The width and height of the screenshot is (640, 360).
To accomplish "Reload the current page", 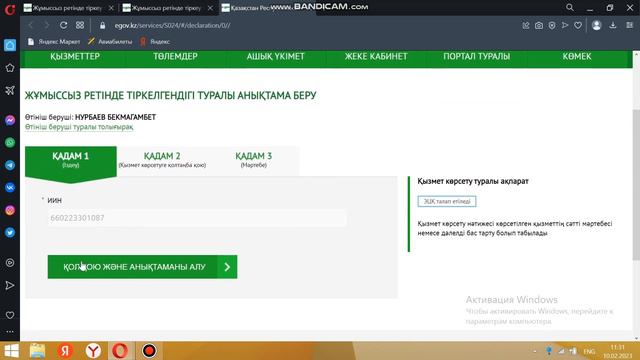I will [63, 25].
